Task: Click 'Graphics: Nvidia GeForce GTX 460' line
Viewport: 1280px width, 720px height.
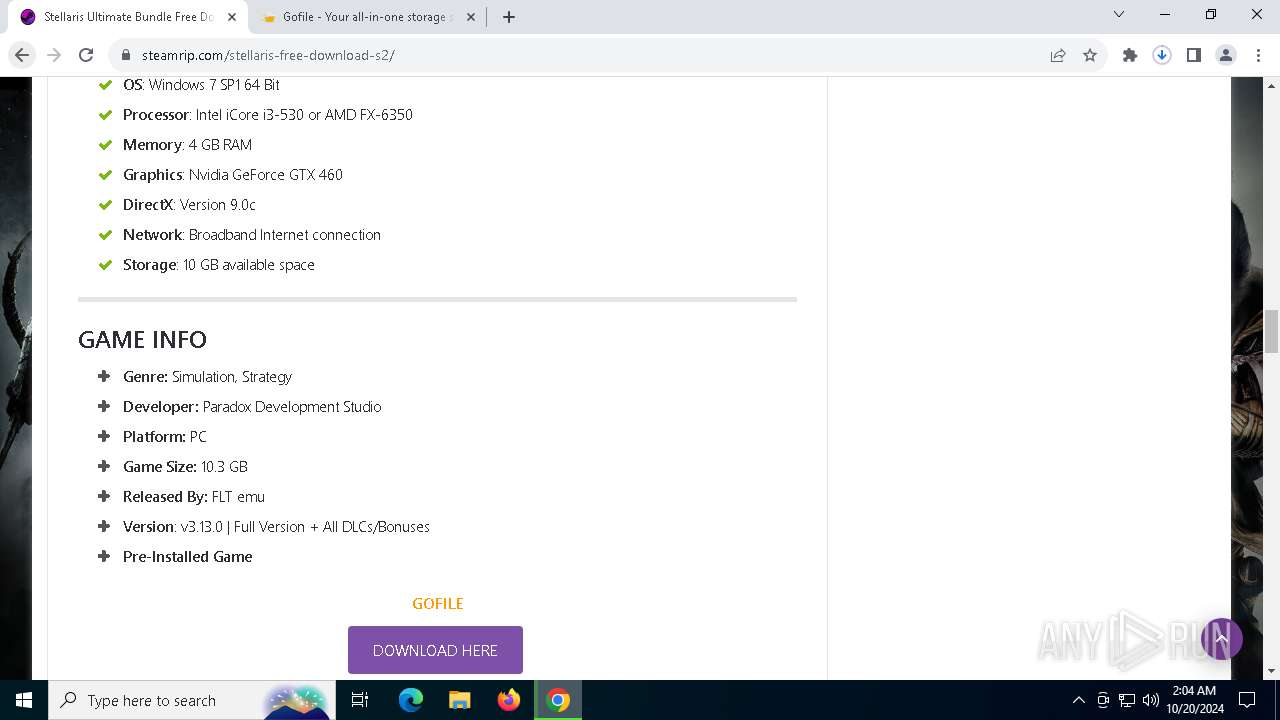Action: pyautogui.click(x=233, y=175)
